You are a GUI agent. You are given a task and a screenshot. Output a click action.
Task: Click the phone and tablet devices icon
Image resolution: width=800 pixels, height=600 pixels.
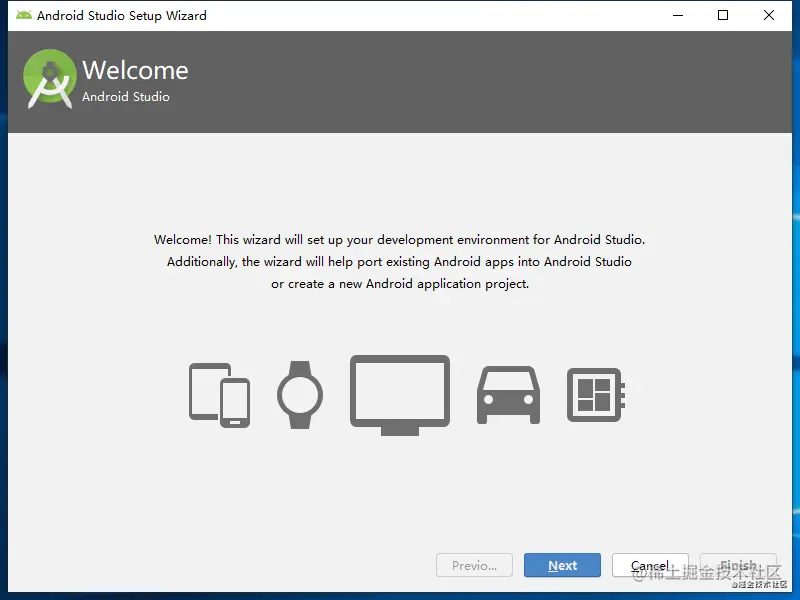coord(219,395)
